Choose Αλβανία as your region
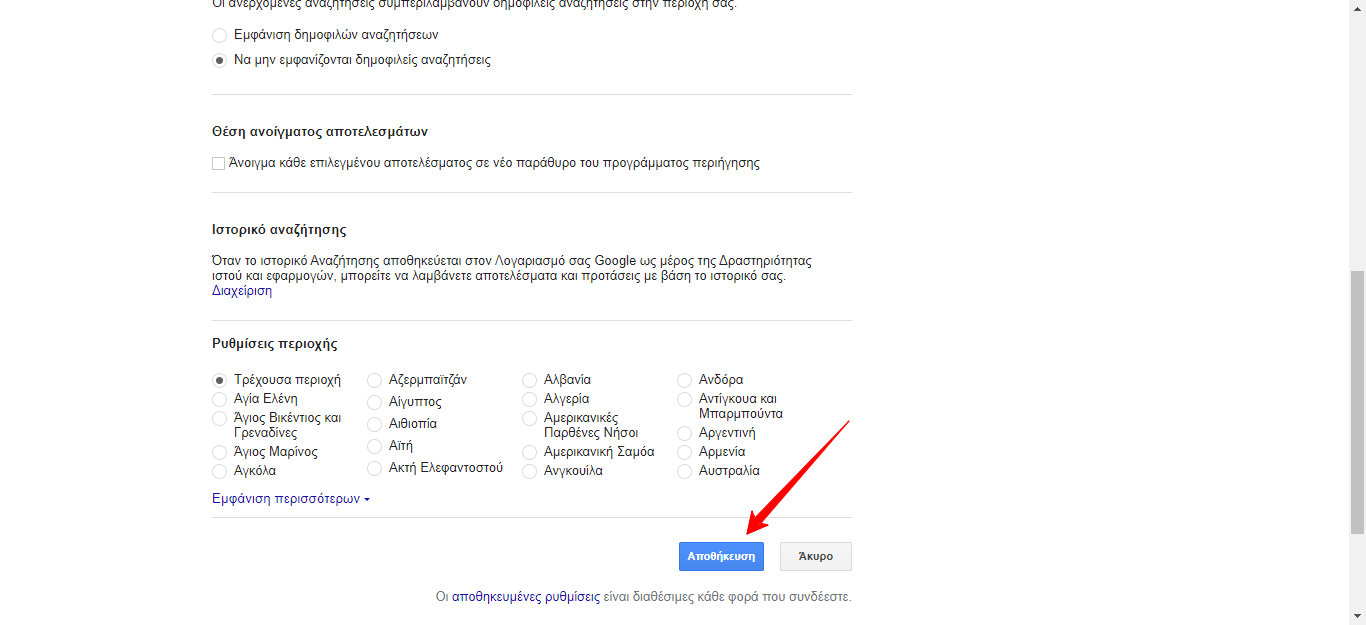 tap(529, 379)
